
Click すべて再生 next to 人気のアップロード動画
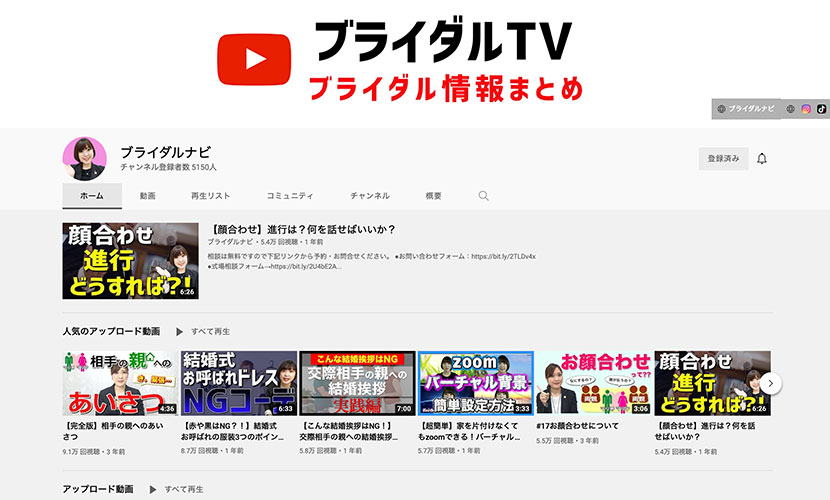[210, 332]
